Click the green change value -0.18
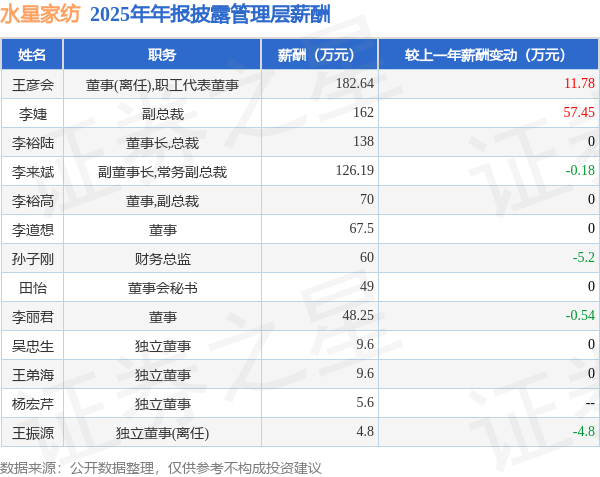Screen dimensions: 600x477 click(x=580, y=170)
